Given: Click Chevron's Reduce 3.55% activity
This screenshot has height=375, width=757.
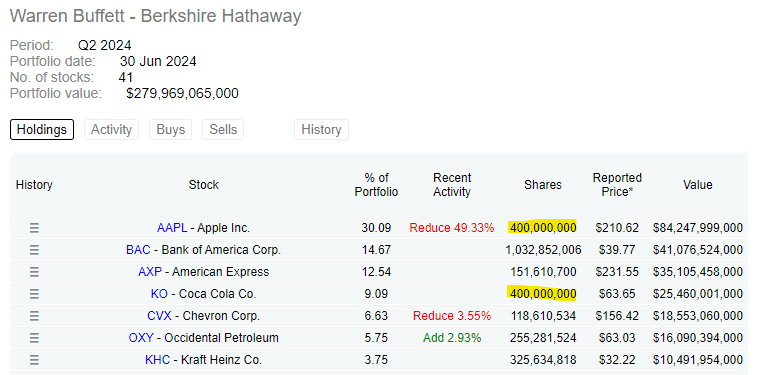Looking at the screenshot, I should click(x=452, y=316).
